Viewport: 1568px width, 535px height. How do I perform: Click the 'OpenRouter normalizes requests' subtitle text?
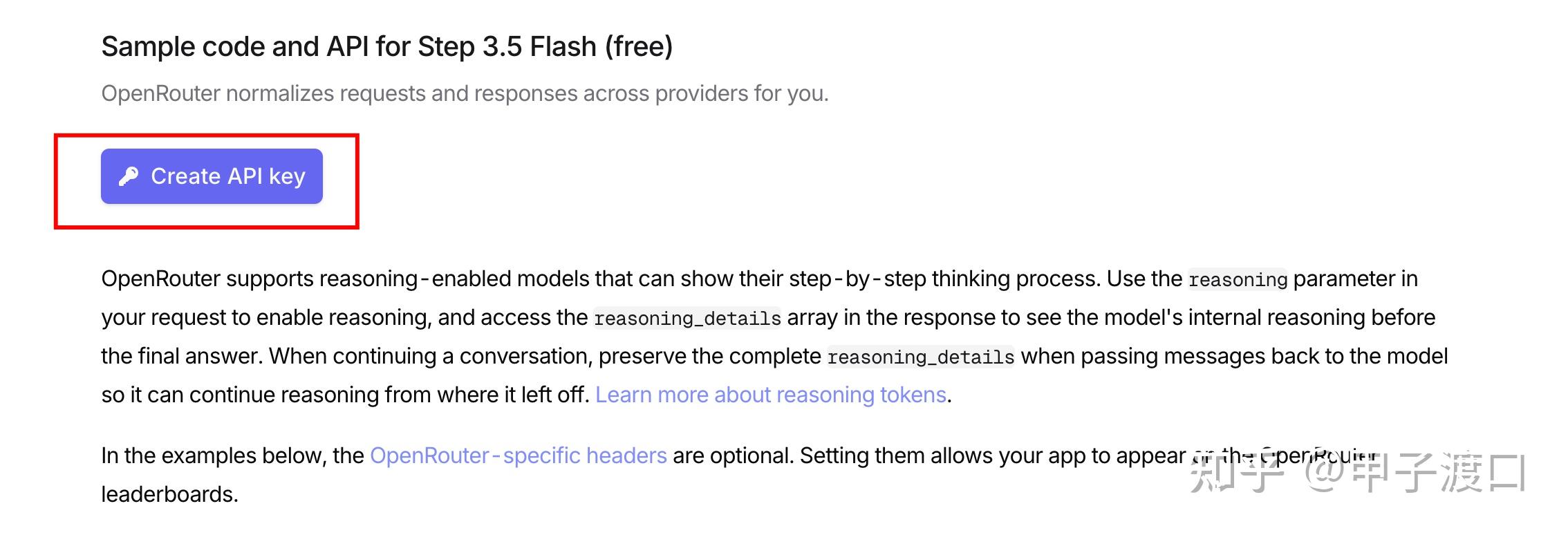(465, 93)
